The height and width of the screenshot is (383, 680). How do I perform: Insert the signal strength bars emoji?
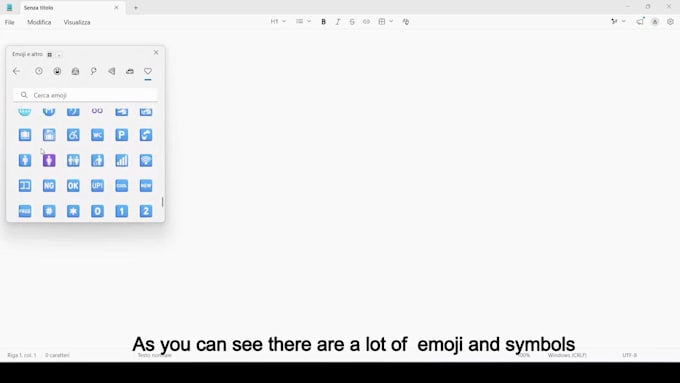(122, 160)
